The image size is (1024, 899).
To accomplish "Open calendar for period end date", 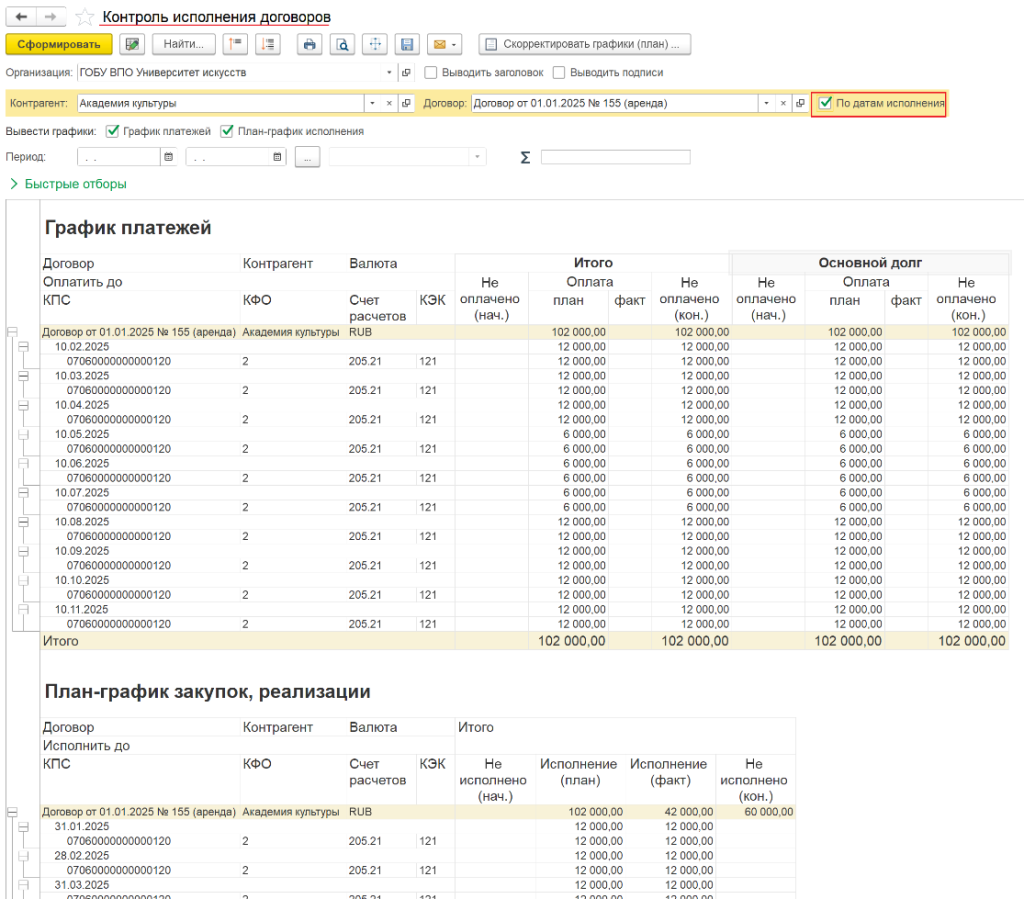I will (x=278, y=157).
